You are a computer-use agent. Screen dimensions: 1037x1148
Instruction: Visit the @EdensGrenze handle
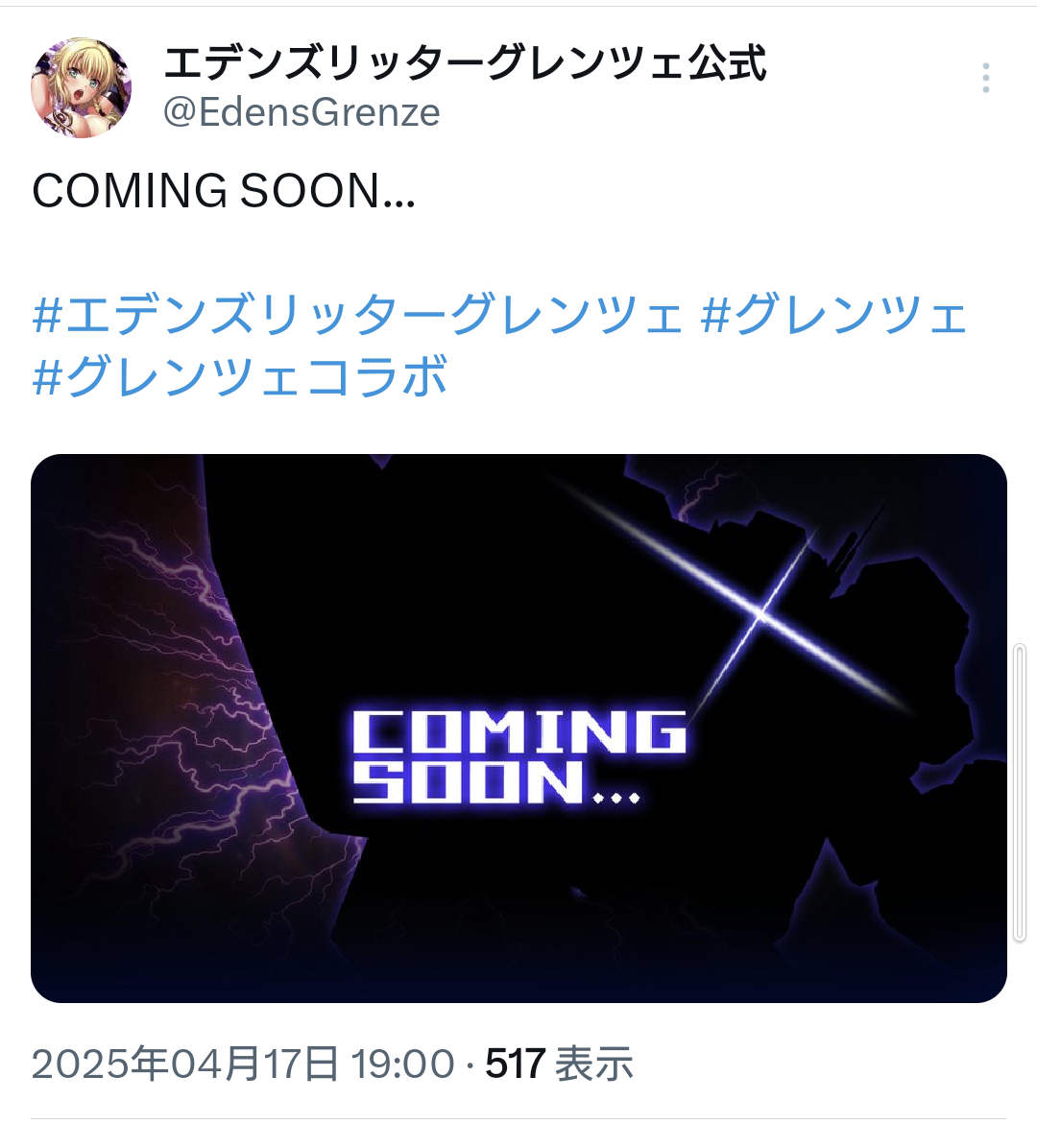tap(301, 112)
